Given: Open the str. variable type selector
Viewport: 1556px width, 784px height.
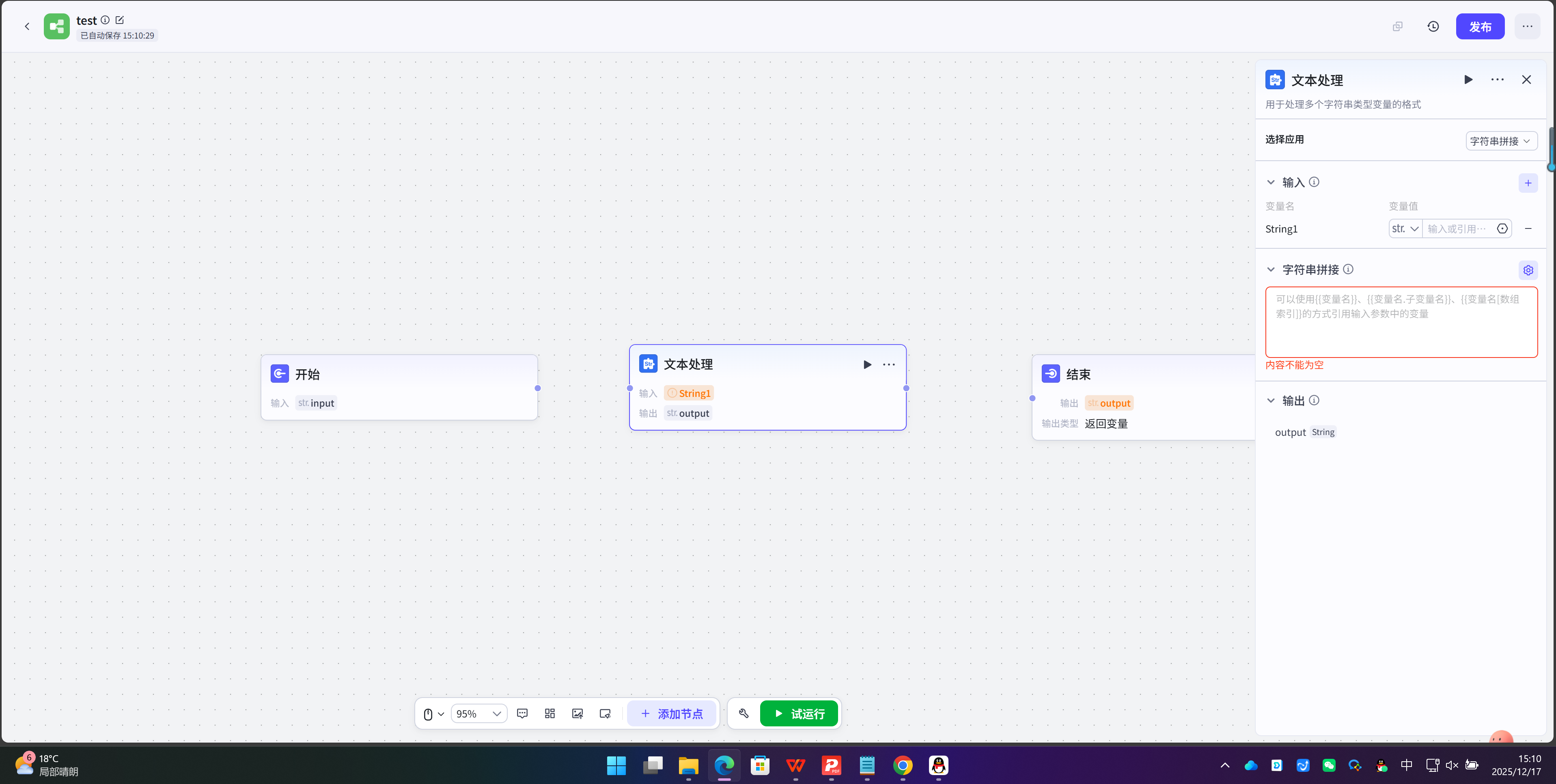Looking at the screenshot, I should (x=1405, y=228).
